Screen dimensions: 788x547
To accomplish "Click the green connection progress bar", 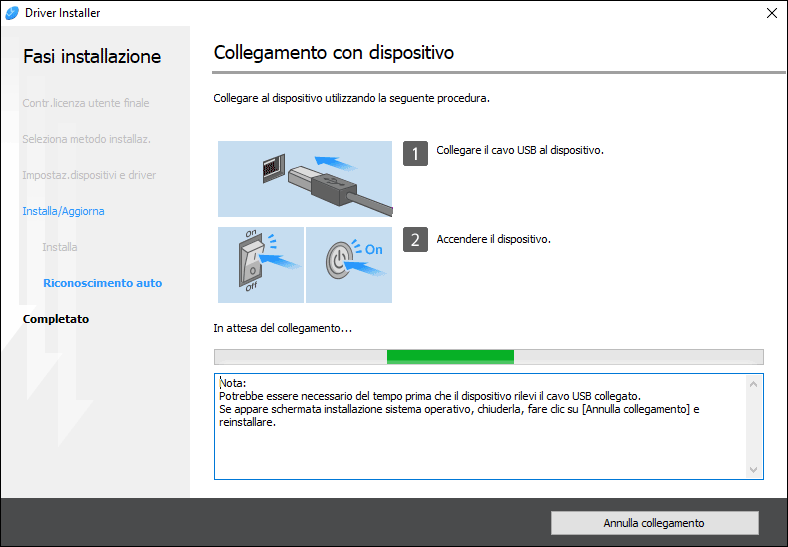I will click(488, 357).
